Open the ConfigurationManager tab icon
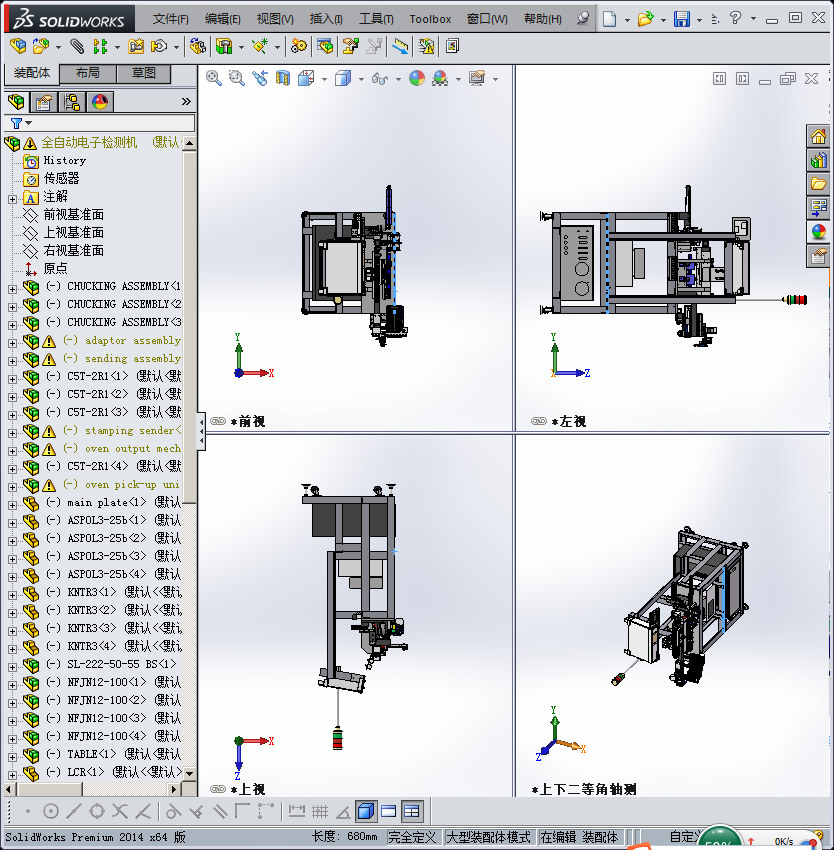The height and width of the screenshot is (850, 834). [72, 102]
